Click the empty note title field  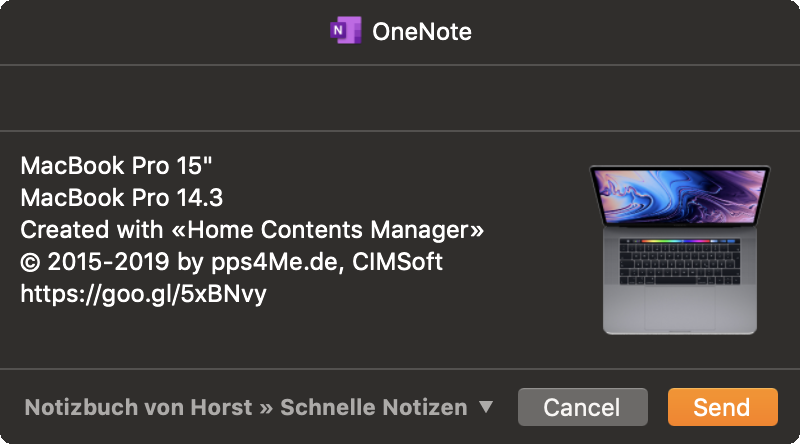point(400,98)
